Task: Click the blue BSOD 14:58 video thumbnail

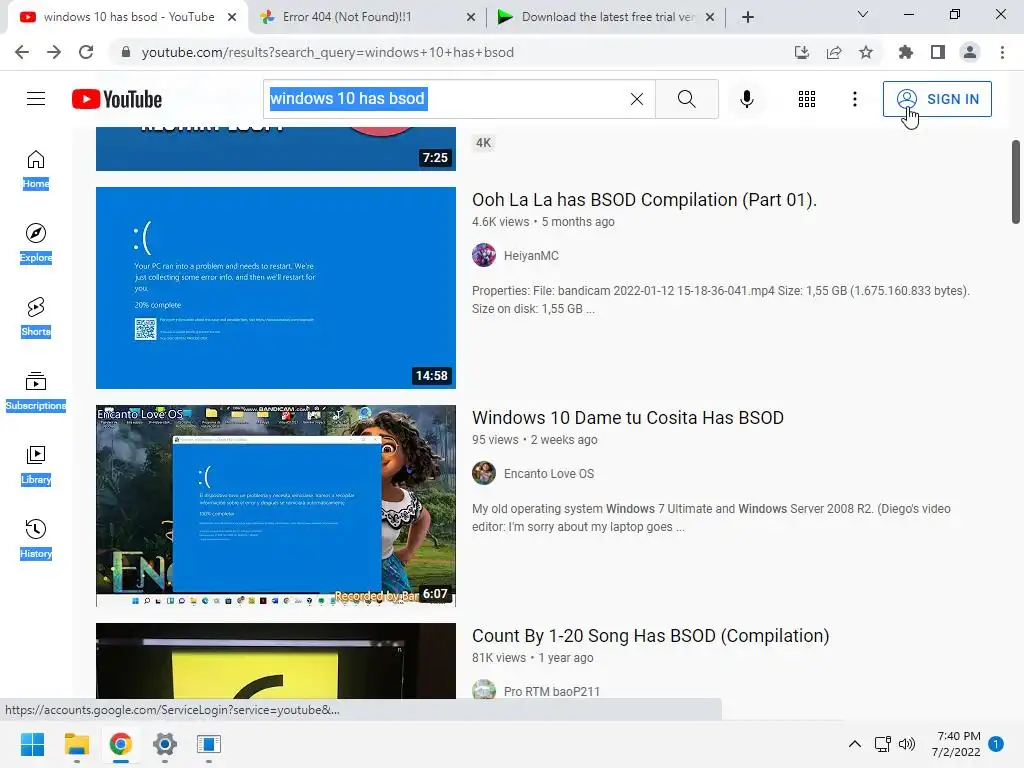Action: (x=276, y=288)
